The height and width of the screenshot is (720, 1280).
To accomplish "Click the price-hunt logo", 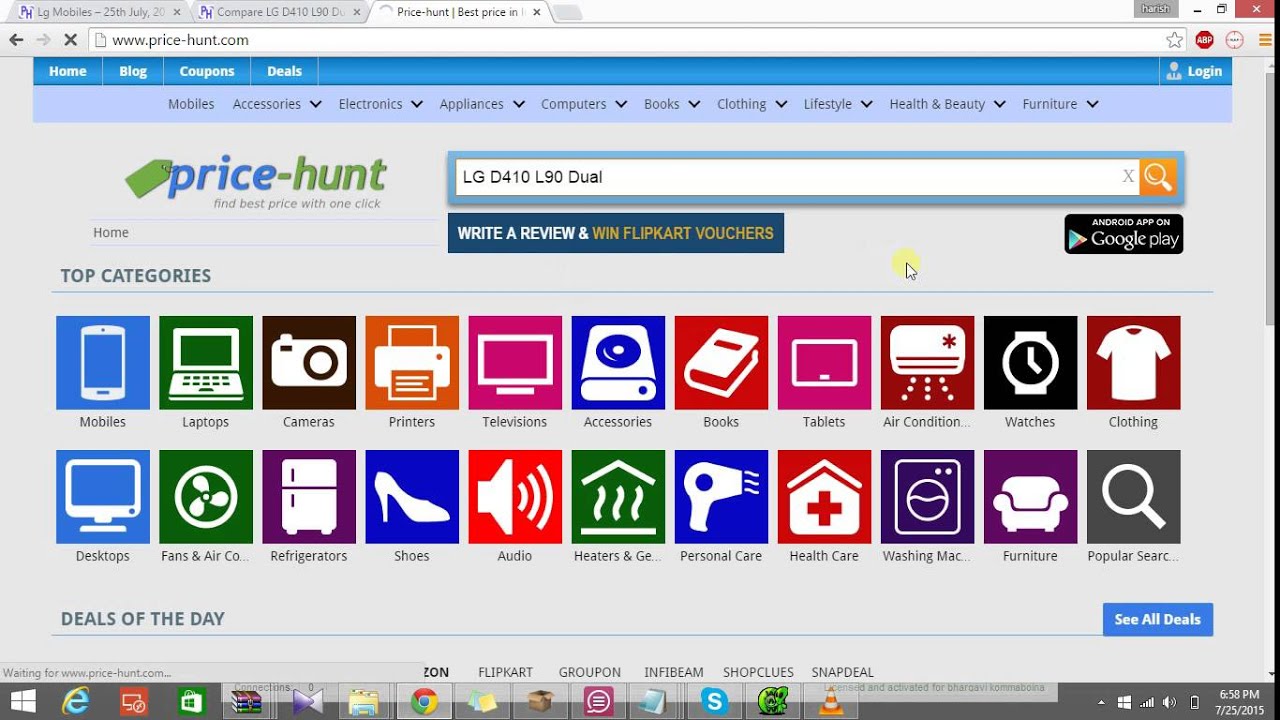I will point(257,180).
